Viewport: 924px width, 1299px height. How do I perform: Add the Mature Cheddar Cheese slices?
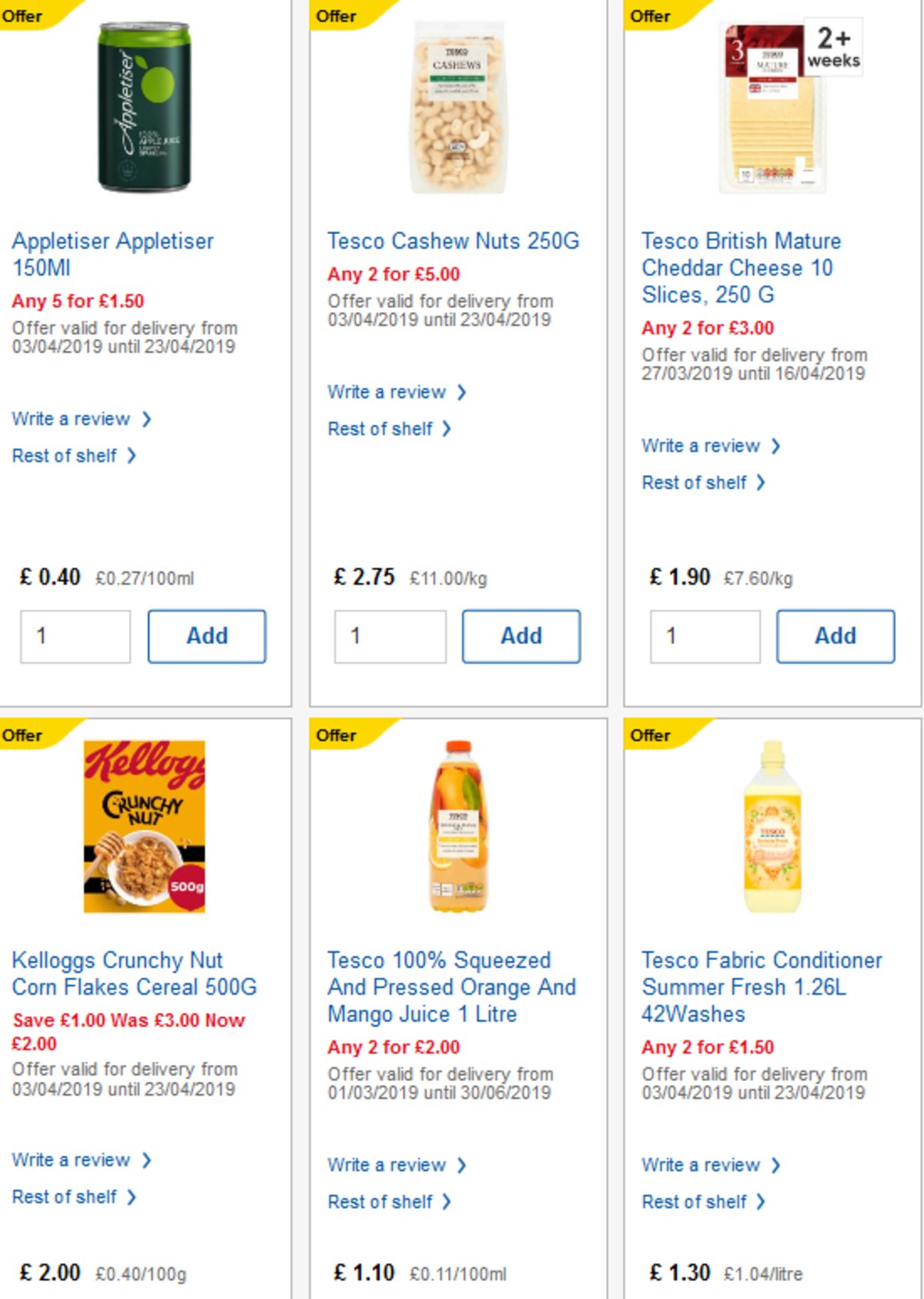[835, 635]
